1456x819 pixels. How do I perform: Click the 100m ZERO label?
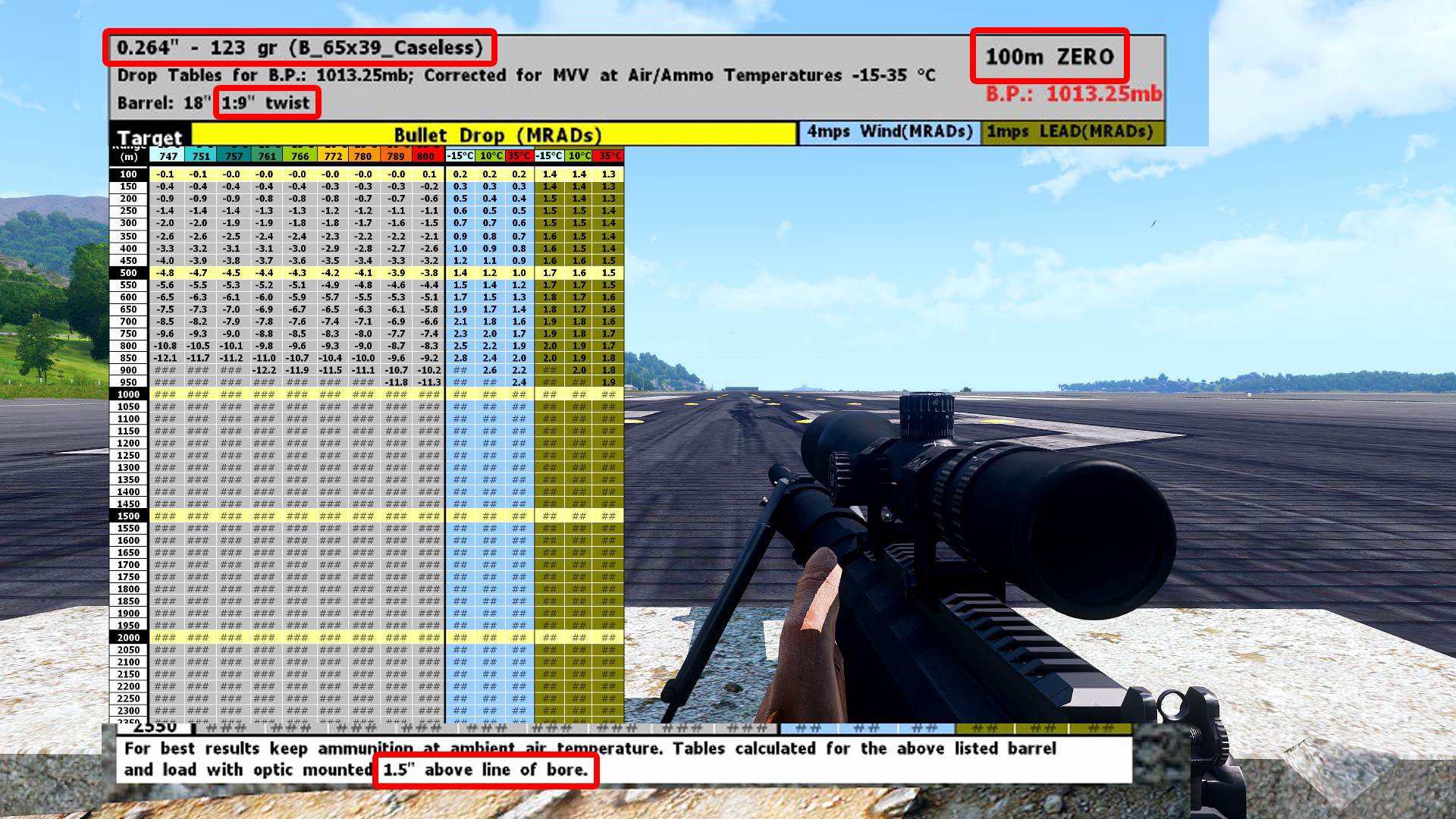point(1049,57)
